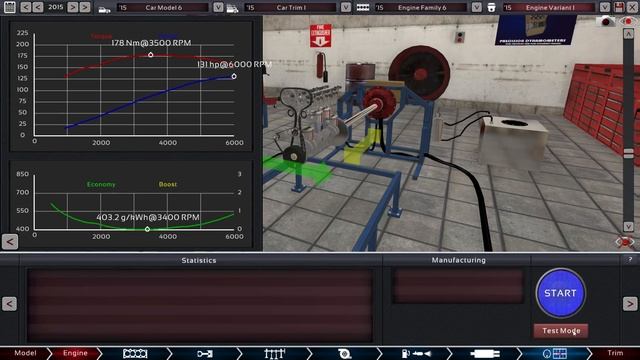Image resolution: width=640 pixels, height=360 pixels.
Task: Expand the Car Trim 1 dropdown
Action: point(346,7)
